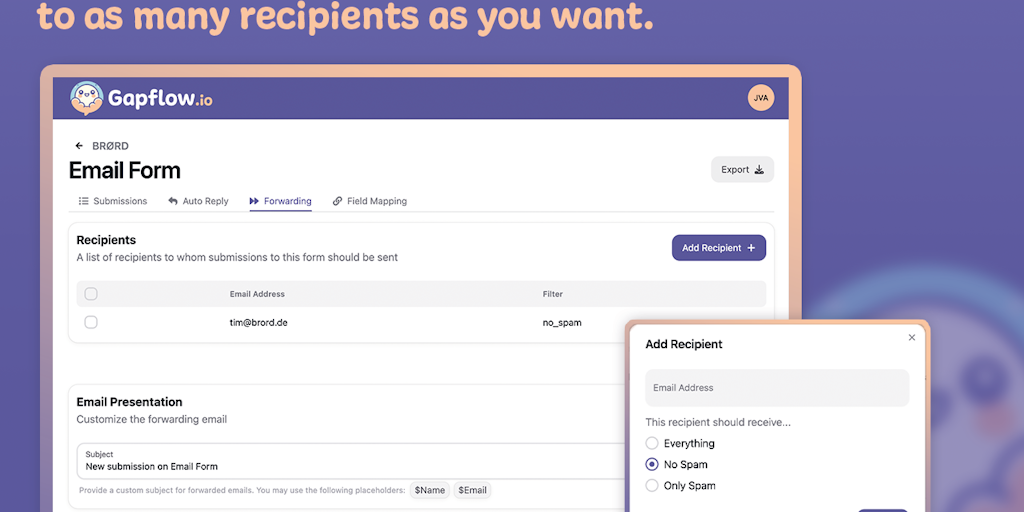
Task: Click the Auto Reply arrow icon
Action: tap(173, 201)
